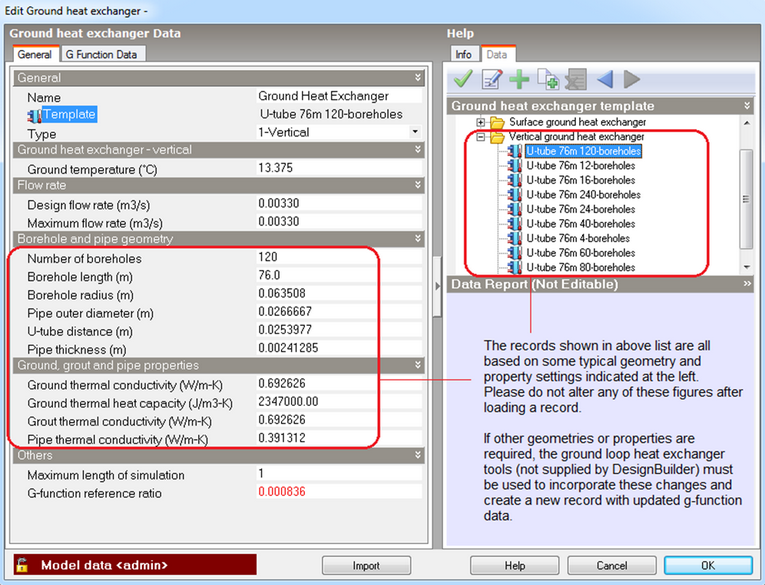Viewport: 765px width, 585px height.
Task: Expand Surface ground heat exchanger folder
Action: 481,122
